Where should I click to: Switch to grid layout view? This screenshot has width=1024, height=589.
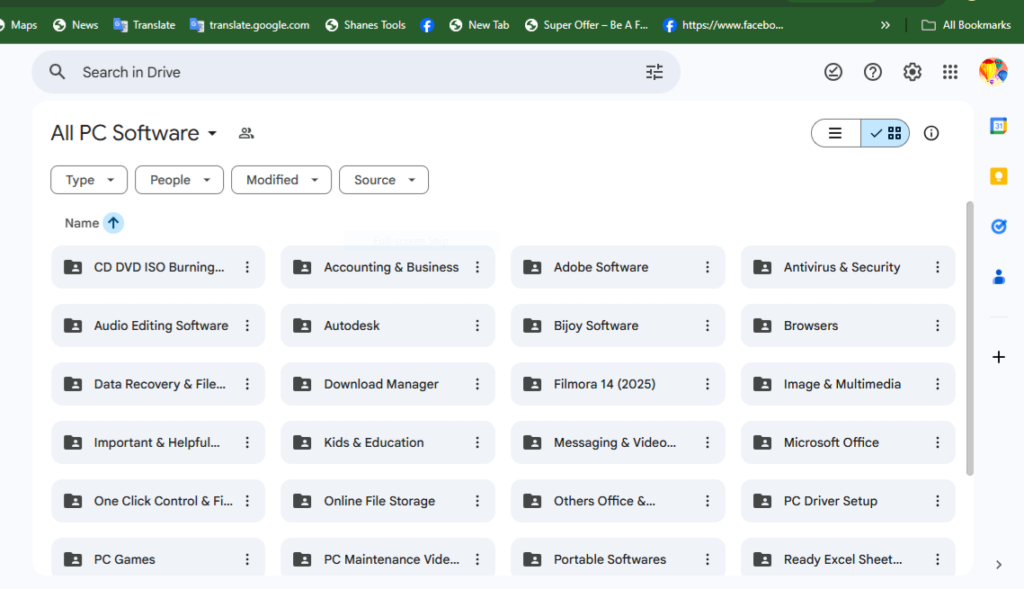click(x=885, y=133)
